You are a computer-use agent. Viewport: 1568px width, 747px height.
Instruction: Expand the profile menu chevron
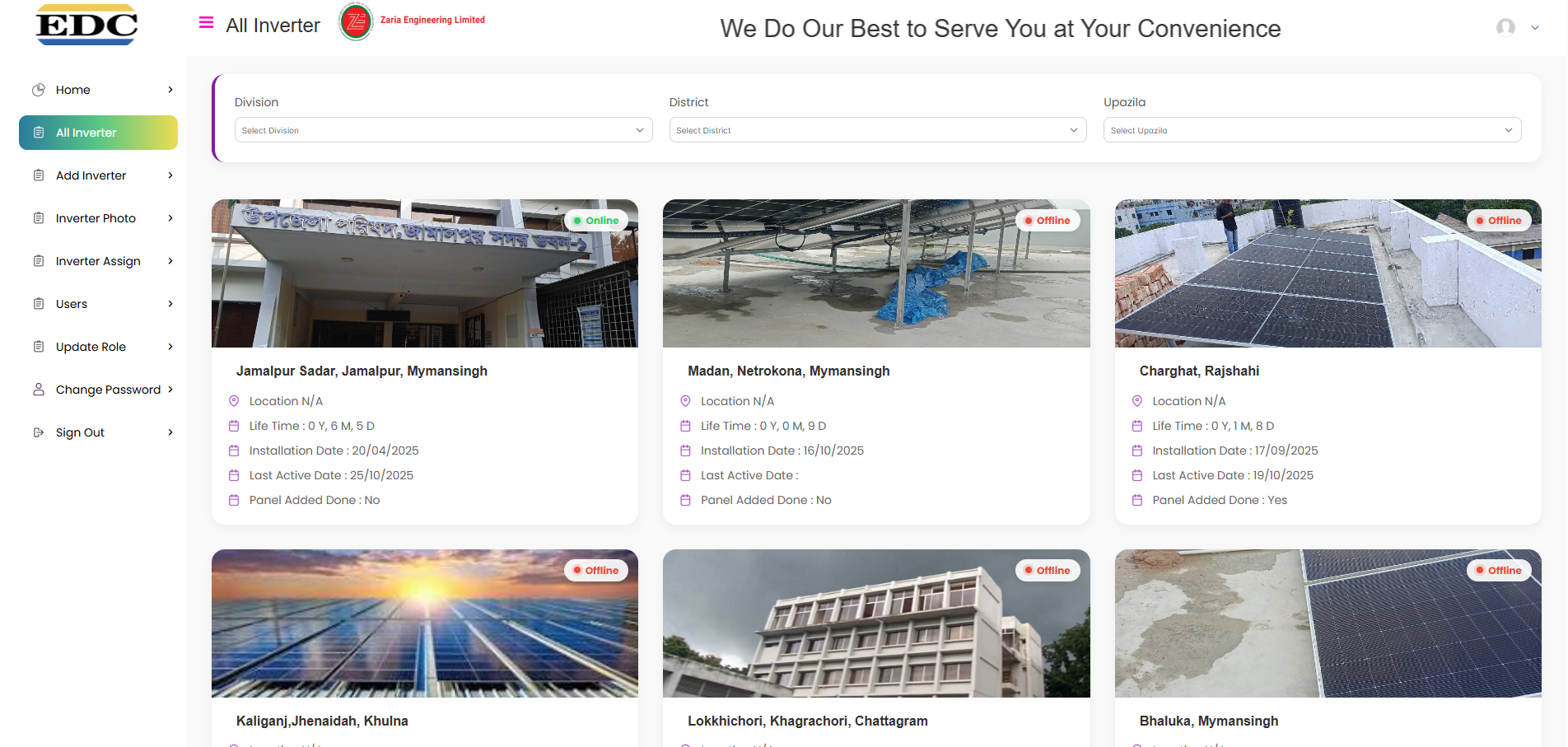[x=1535, y=28]
